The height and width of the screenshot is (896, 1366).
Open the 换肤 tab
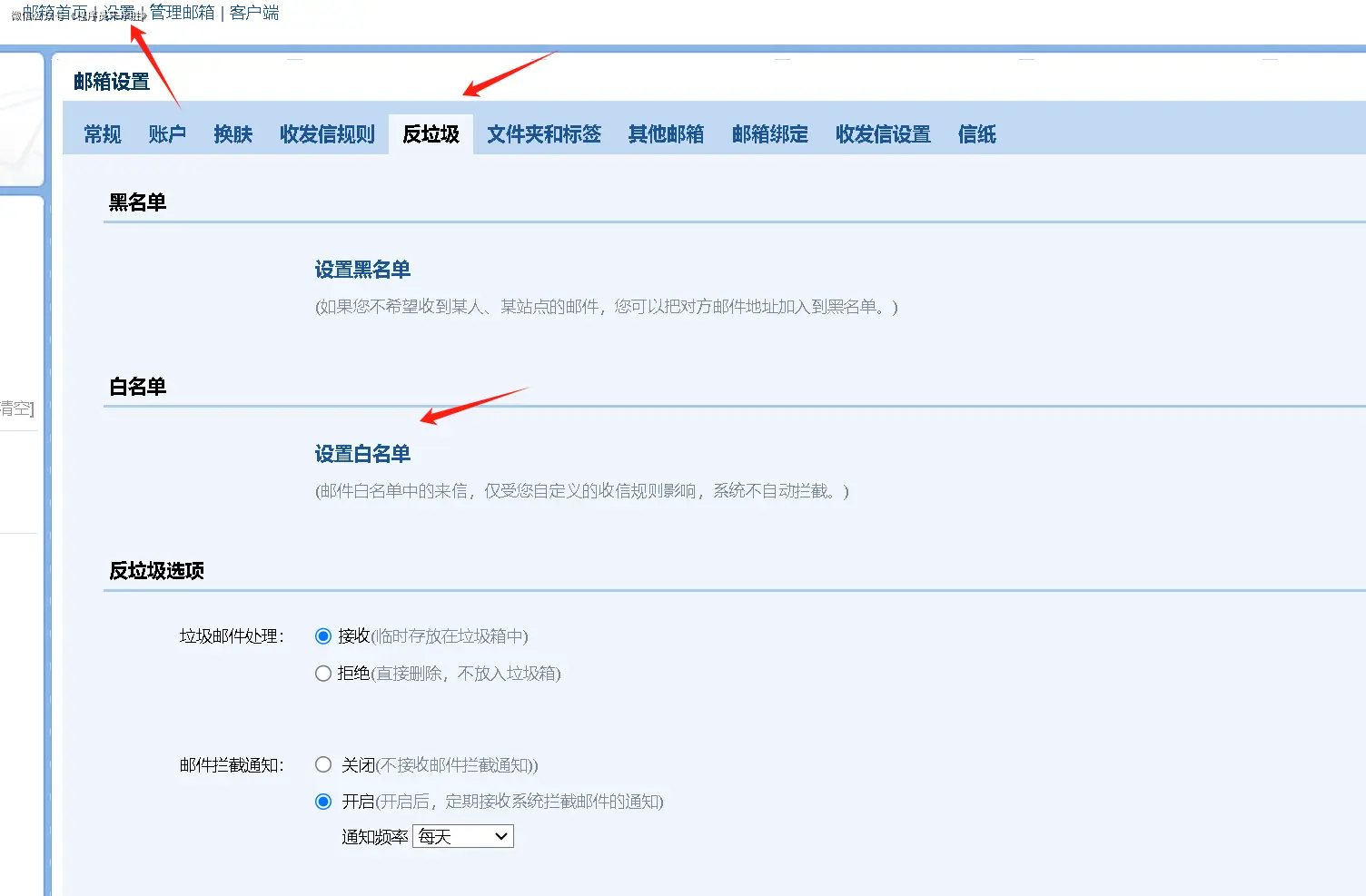233,134
